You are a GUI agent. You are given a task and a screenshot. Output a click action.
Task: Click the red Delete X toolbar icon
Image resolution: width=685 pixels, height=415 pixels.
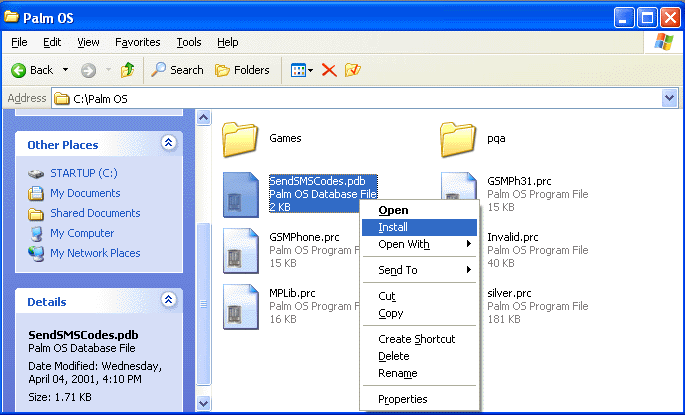coord(329,70)
